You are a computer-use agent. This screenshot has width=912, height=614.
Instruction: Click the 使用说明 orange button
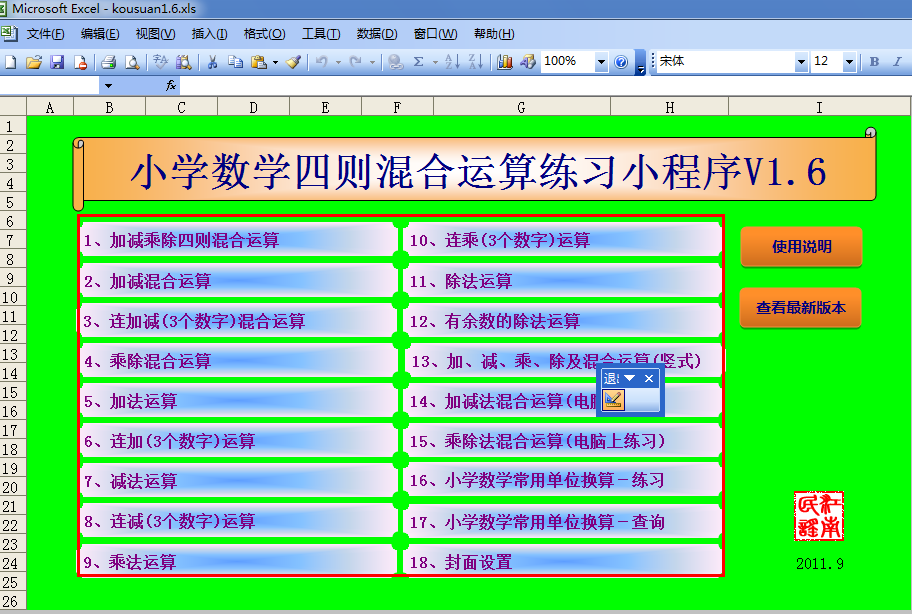tap(801, 247)
